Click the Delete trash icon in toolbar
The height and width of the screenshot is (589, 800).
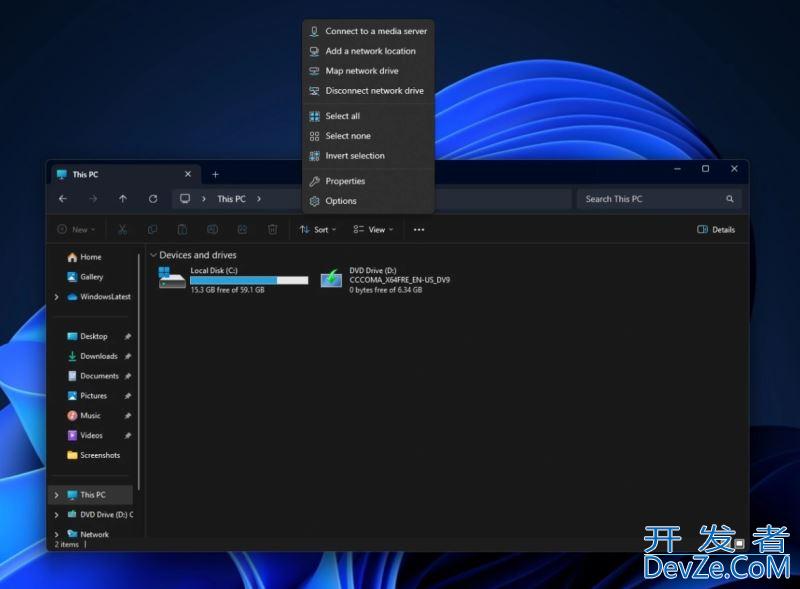[x=272, y=229]
